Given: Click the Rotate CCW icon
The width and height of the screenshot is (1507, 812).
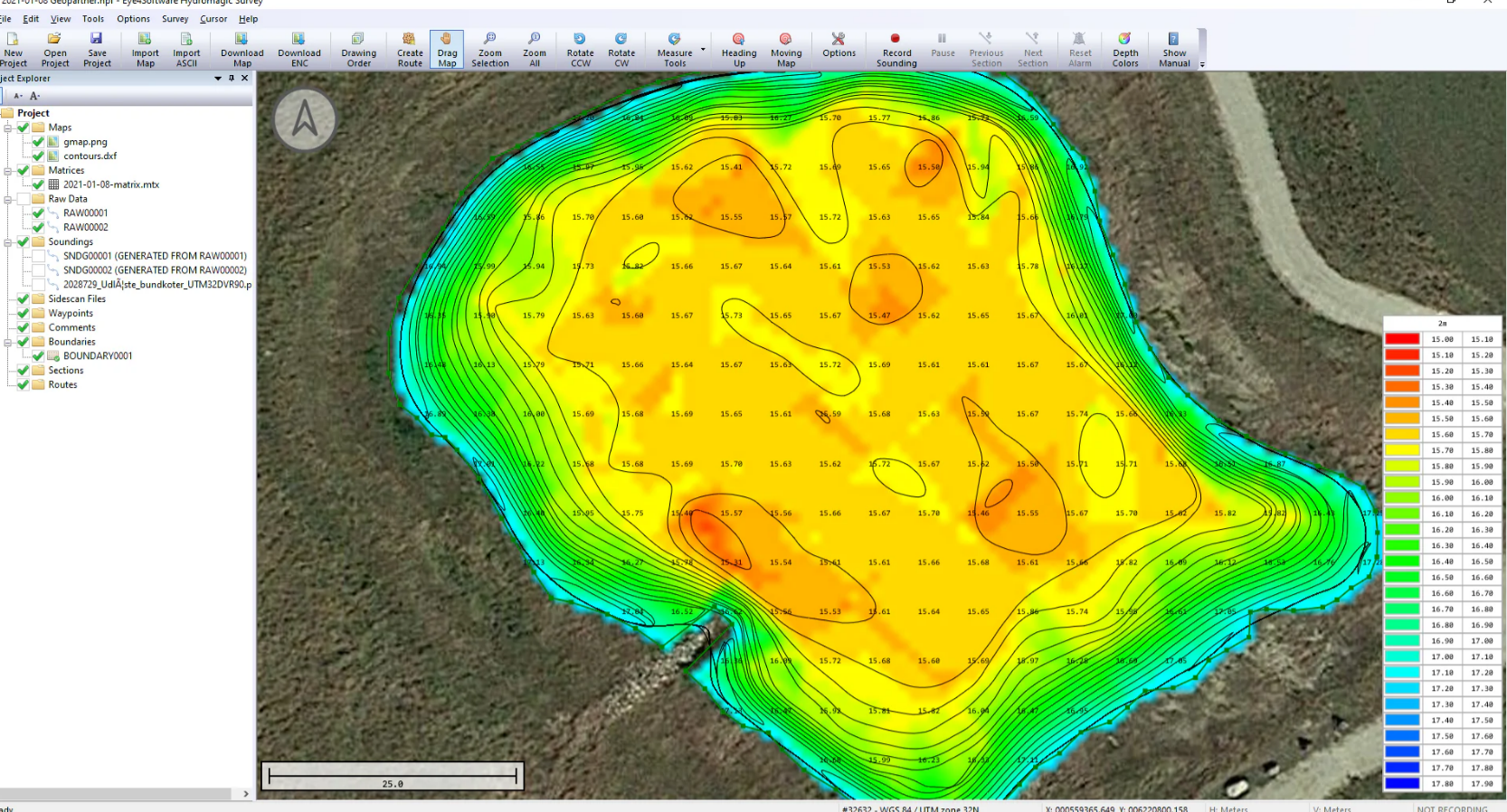Looking at the screenshot, I should (x=580, y=49).
